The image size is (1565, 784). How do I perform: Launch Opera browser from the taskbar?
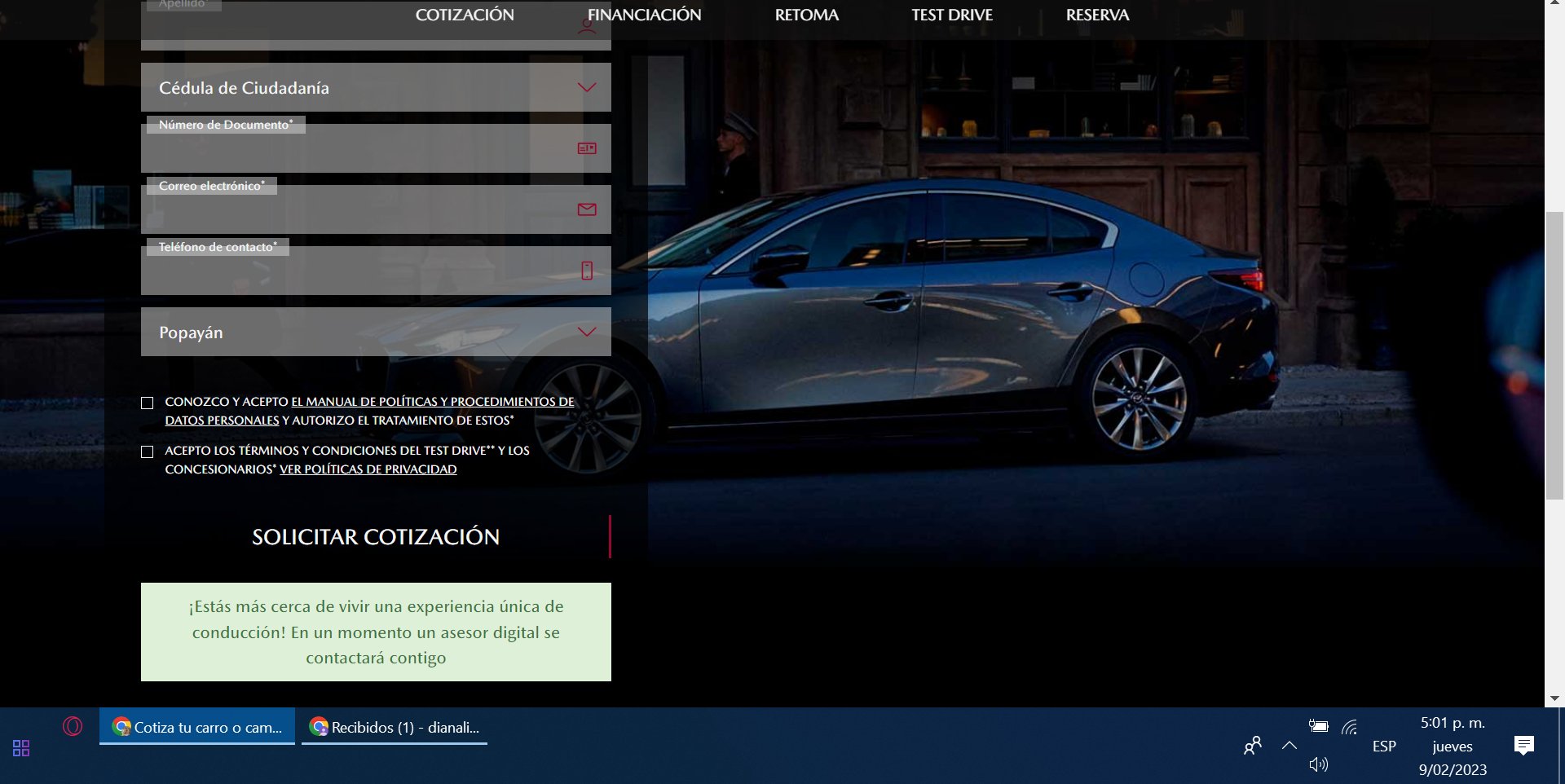pos(73,726)
